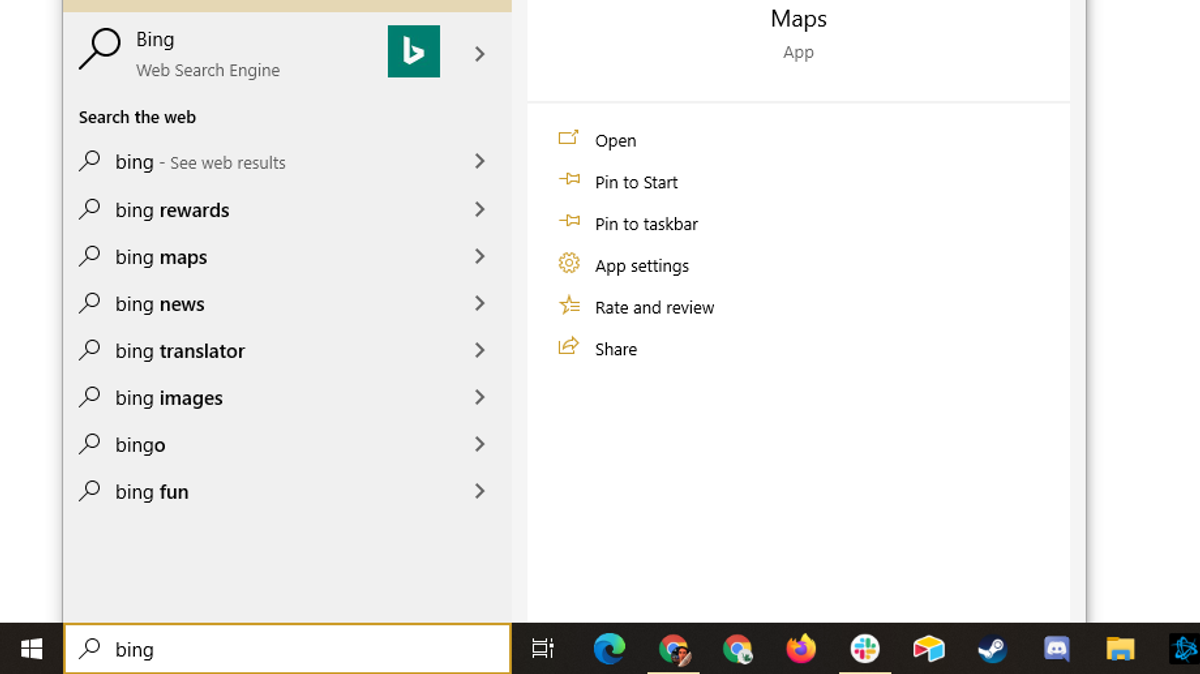Open the Windows Start menu
The height and width of the screenshot is (674, 1200).
point(31,649)
